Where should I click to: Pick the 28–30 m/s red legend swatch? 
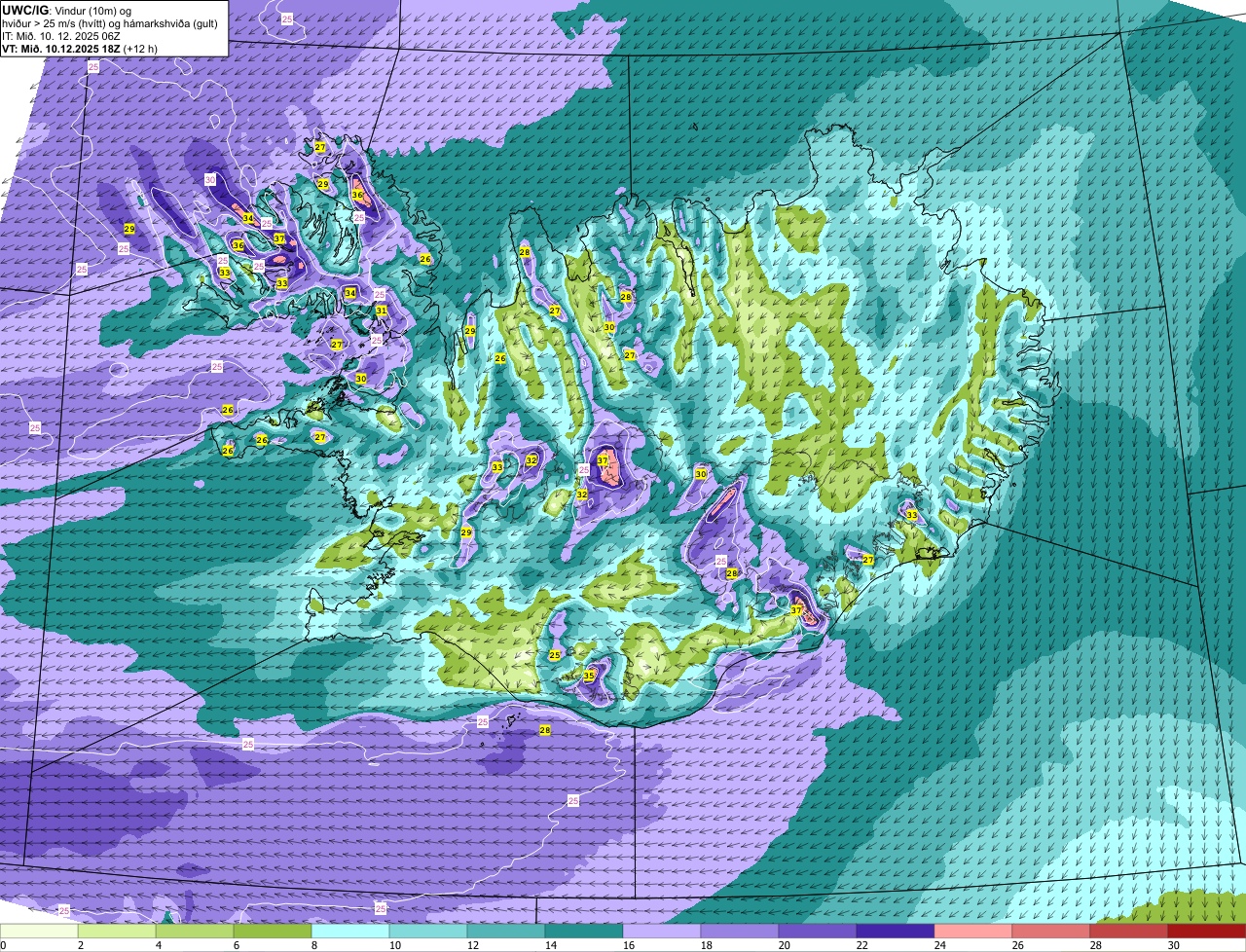[x=1129, y=932]
